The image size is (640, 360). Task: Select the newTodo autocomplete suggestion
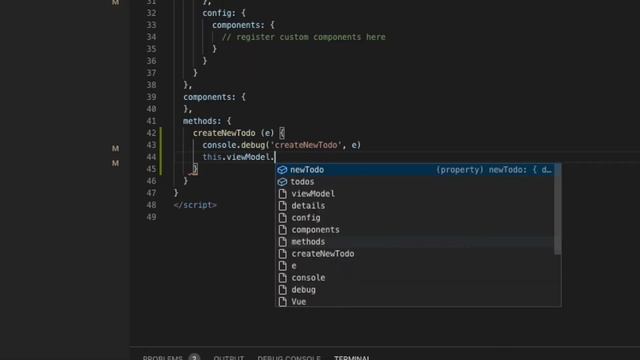pos(416,170)
